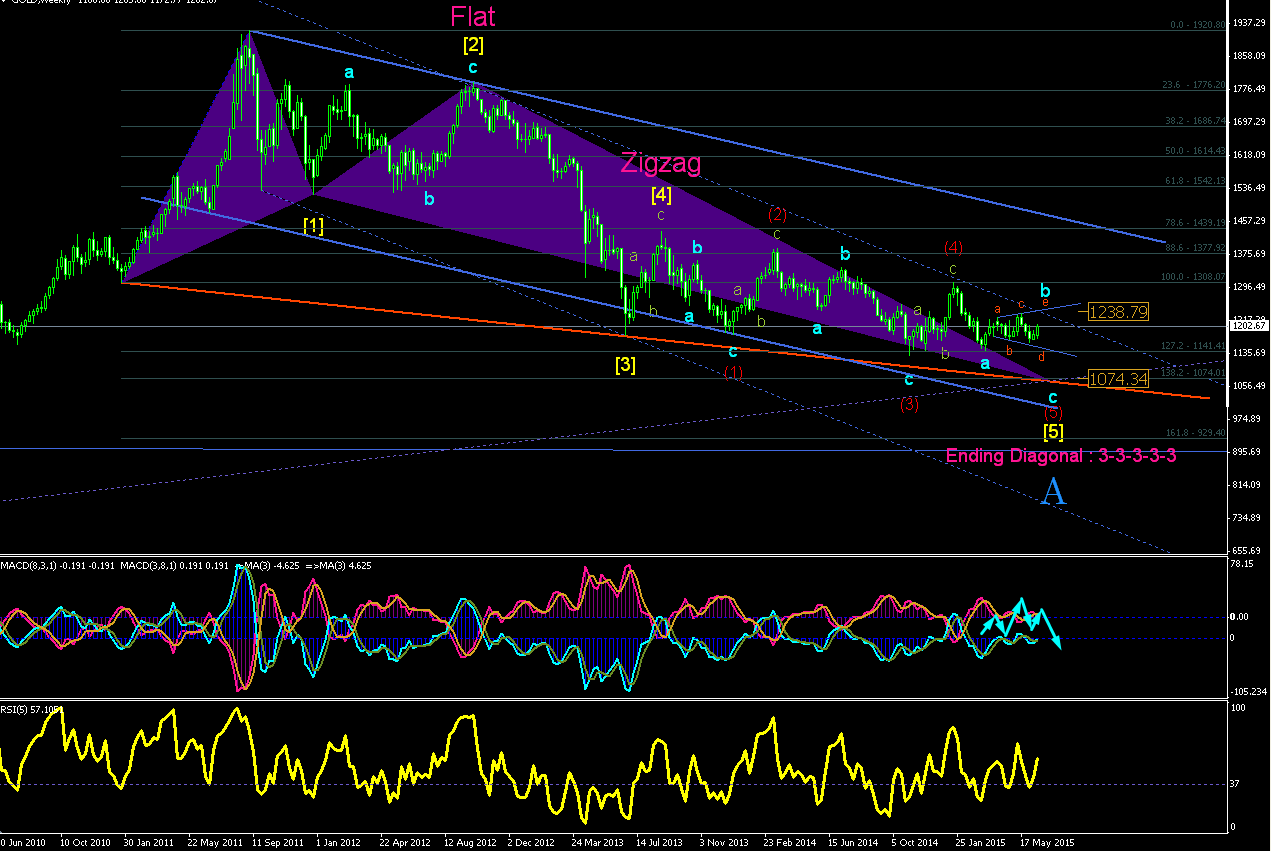The image size is (1271, 851).
Task: Select the red "(2)" subwave label
Action: 777,213
